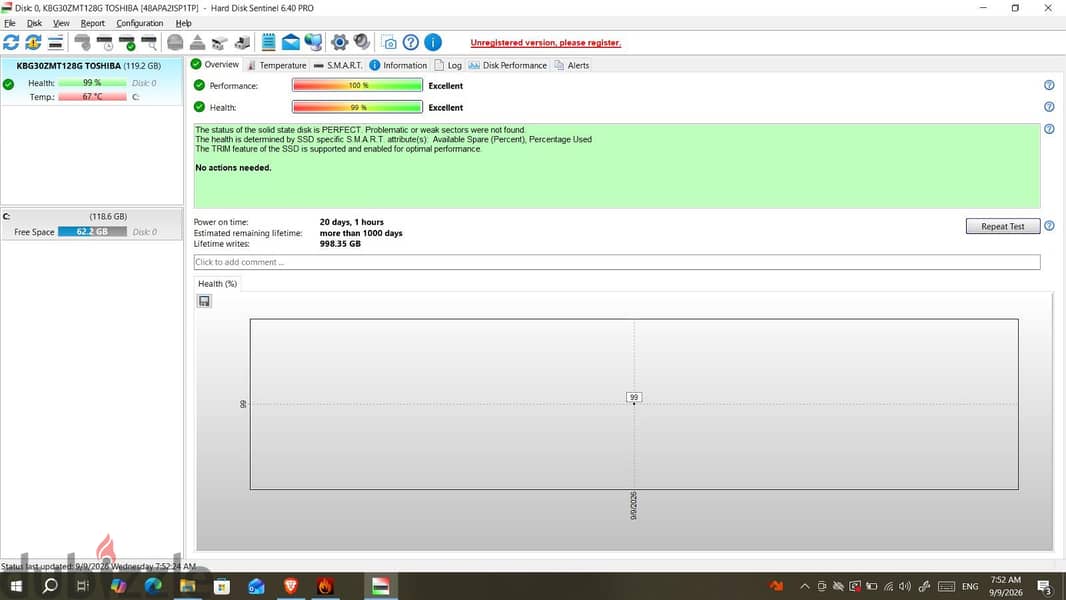The width and height of the screenshot is (1066, 600).
Task: Click the 'No actions needed.' text
Action: point(233,167)
